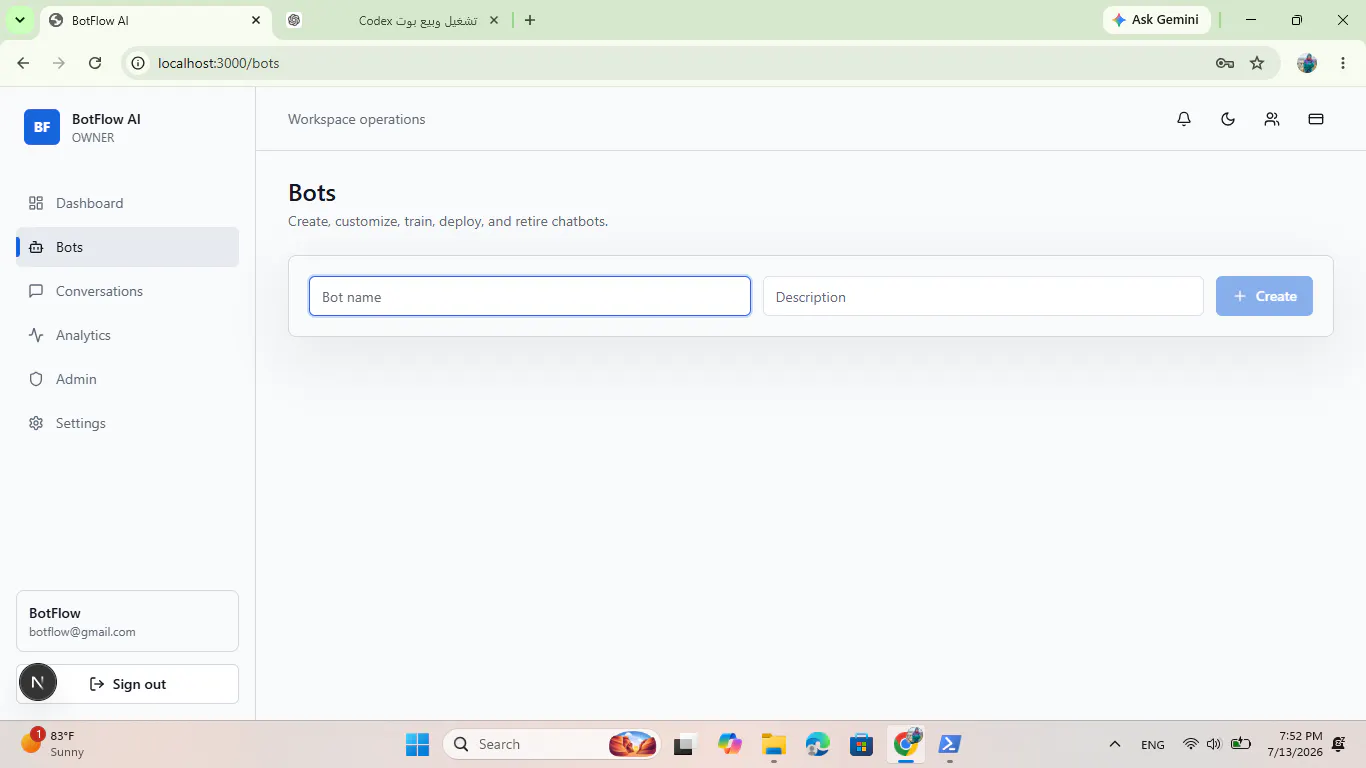Open Task View from the taskbar

click(x=685, y=744)
